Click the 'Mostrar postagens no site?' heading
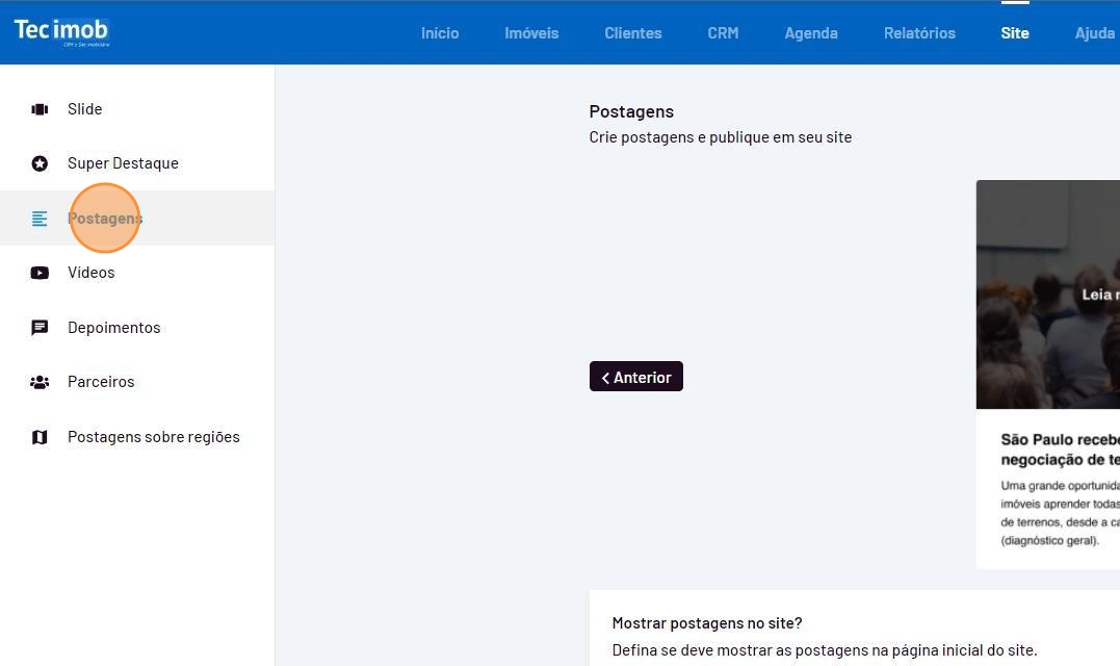The height and width of the screenshot is (666, 1120). click(x=706, y=623)
